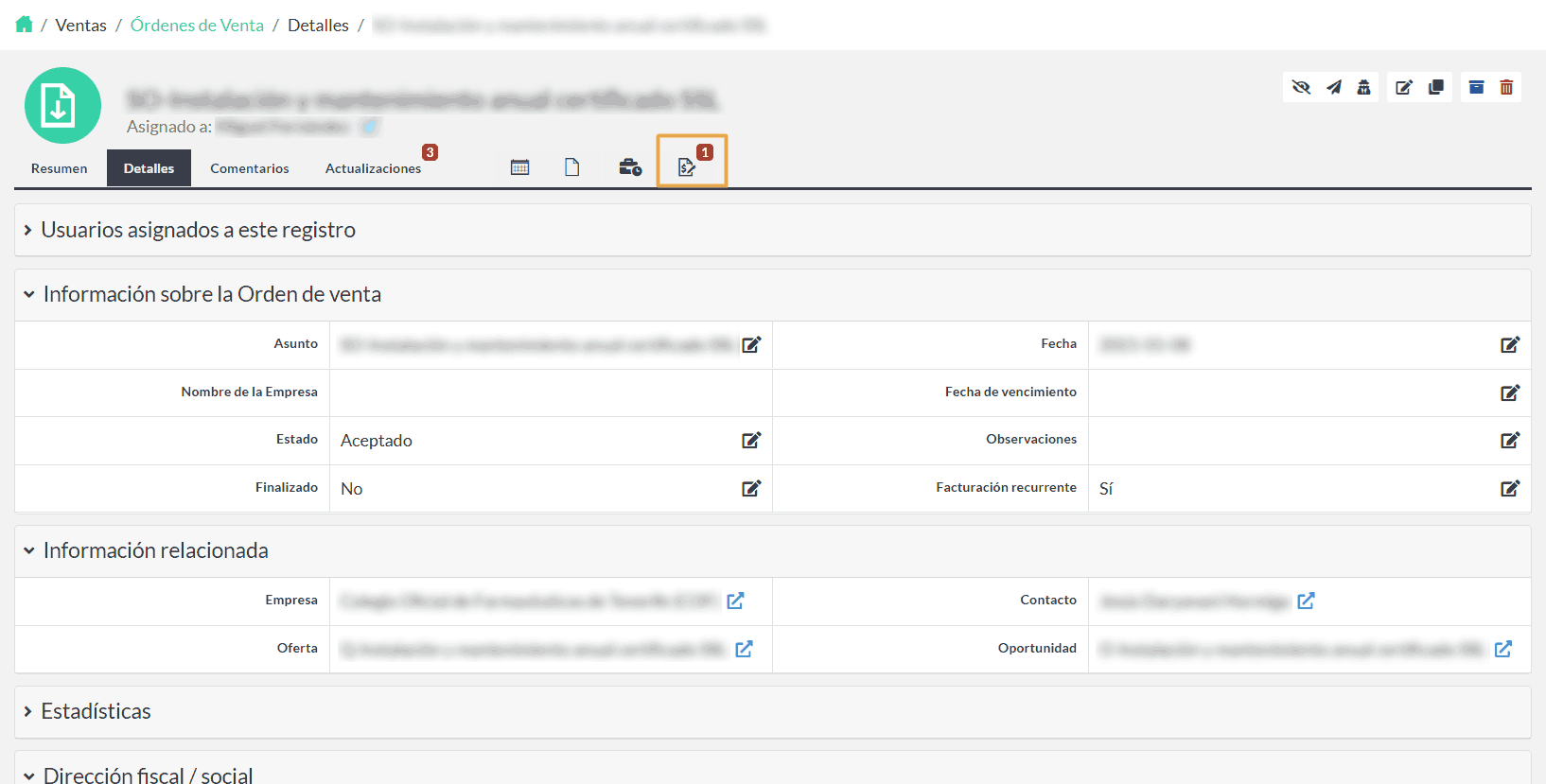The image size is (1546, 784).
Task: Switch to the Resumen tab
Action: [x=59, y=168]
